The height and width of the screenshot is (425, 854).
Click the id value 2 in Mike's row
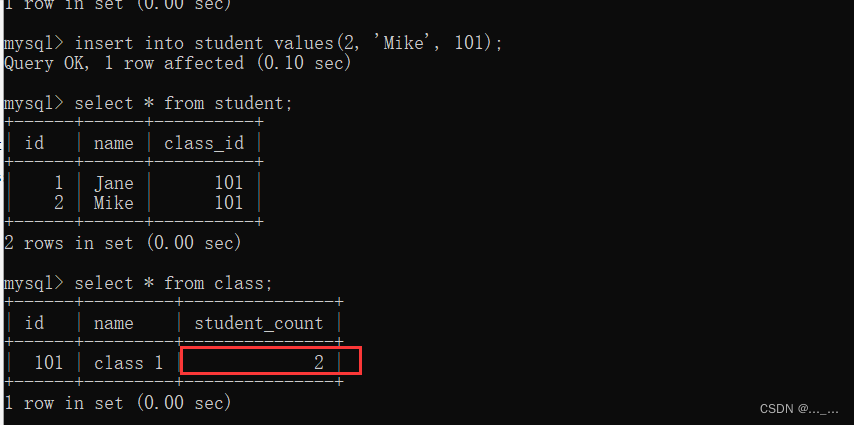click(x=58, y=203)
